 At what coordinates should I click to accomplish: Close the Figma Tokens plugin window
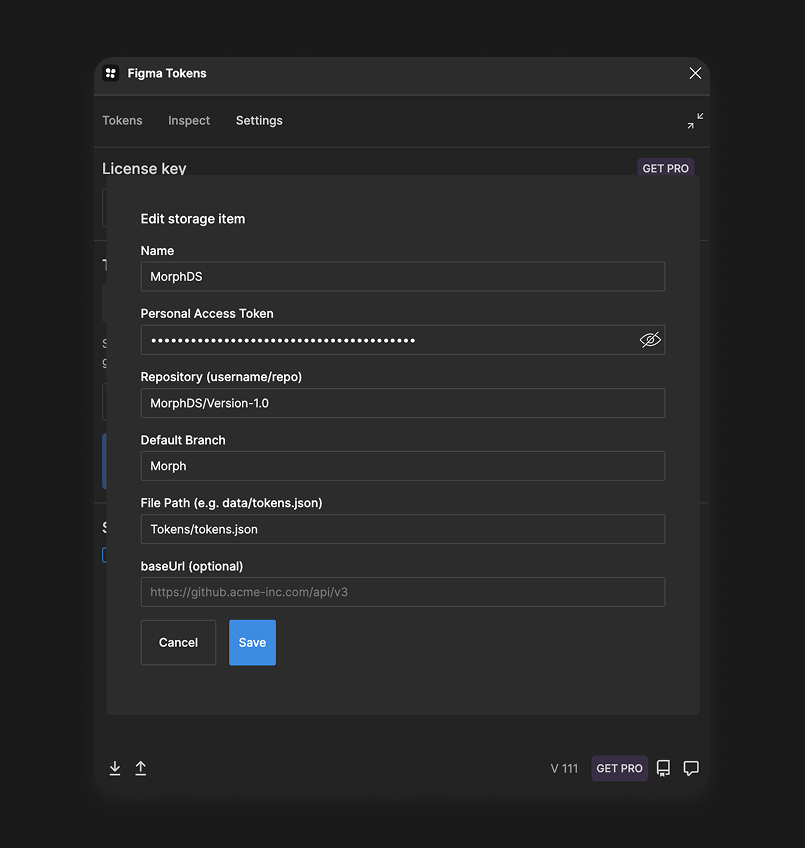(695, 73)
